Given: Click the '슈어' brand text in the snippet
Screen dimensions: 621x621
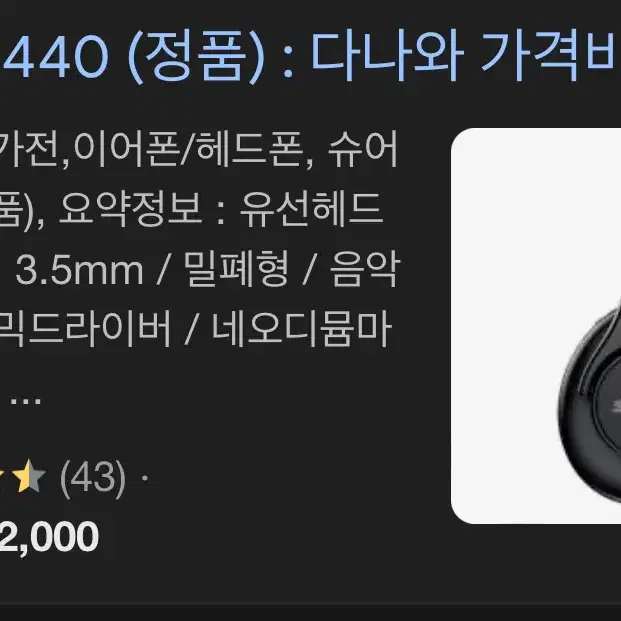Looking at the screenshot, I should (x=363, y=149).
